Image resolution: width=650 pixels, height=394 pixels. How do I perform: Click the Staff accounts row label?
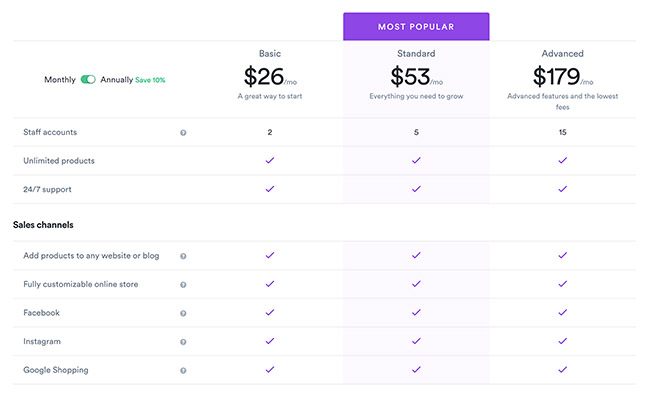[50, 132]
